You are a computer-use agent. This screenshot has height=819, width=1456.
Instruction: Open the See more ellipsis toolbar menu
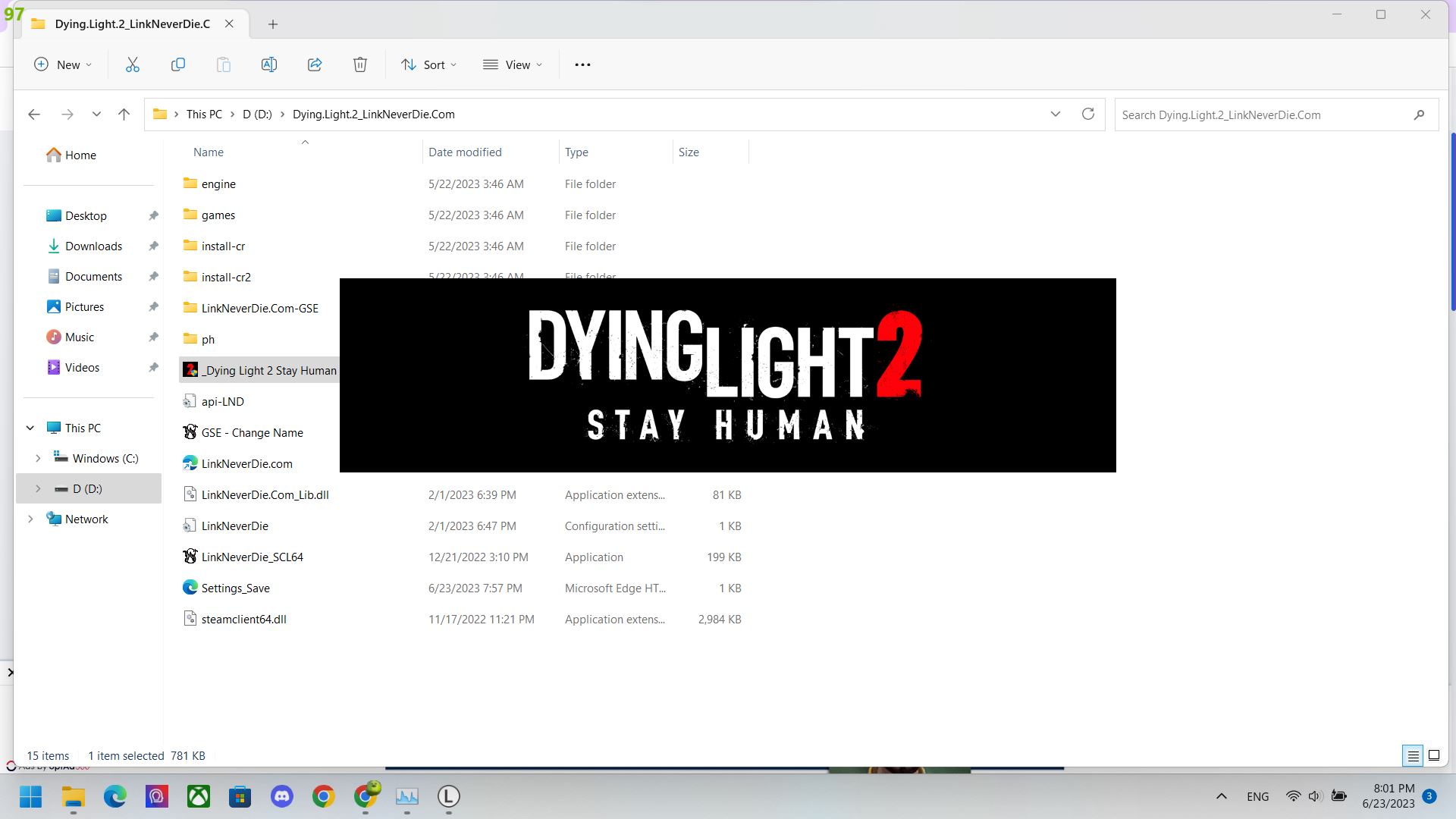pyautogui.click(x=582, y=64)
